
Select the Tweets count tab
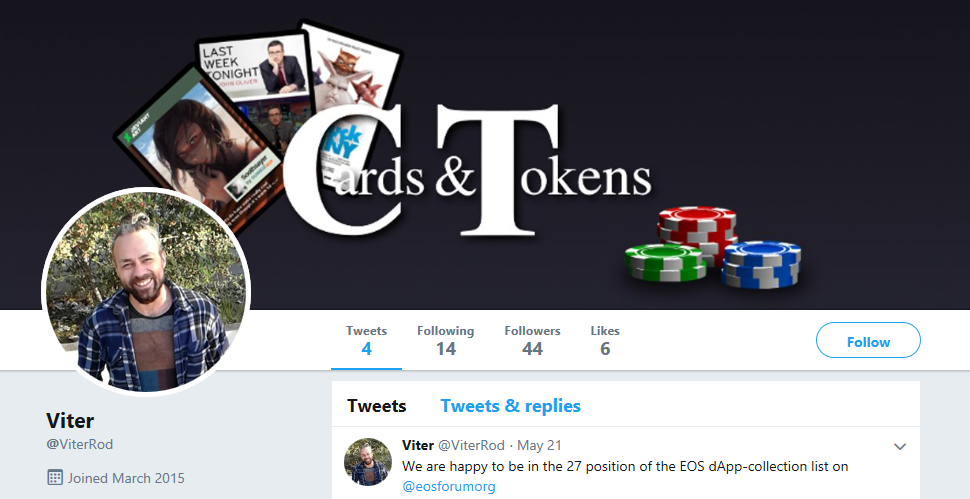(366, 340)
